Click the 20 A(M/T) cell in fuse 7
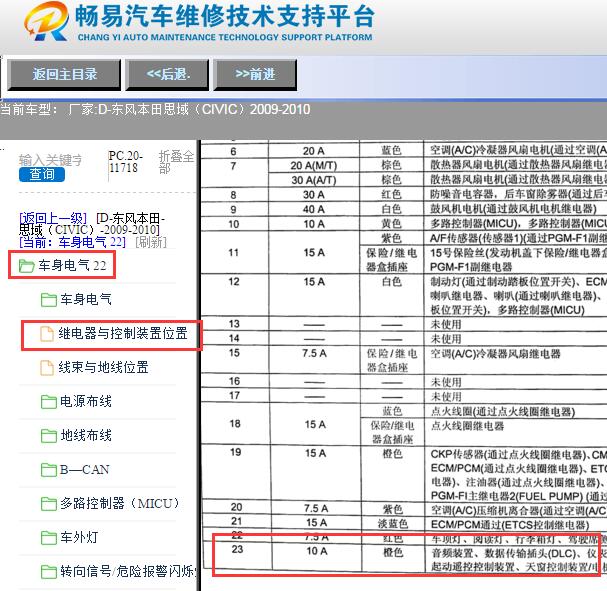 314,166
